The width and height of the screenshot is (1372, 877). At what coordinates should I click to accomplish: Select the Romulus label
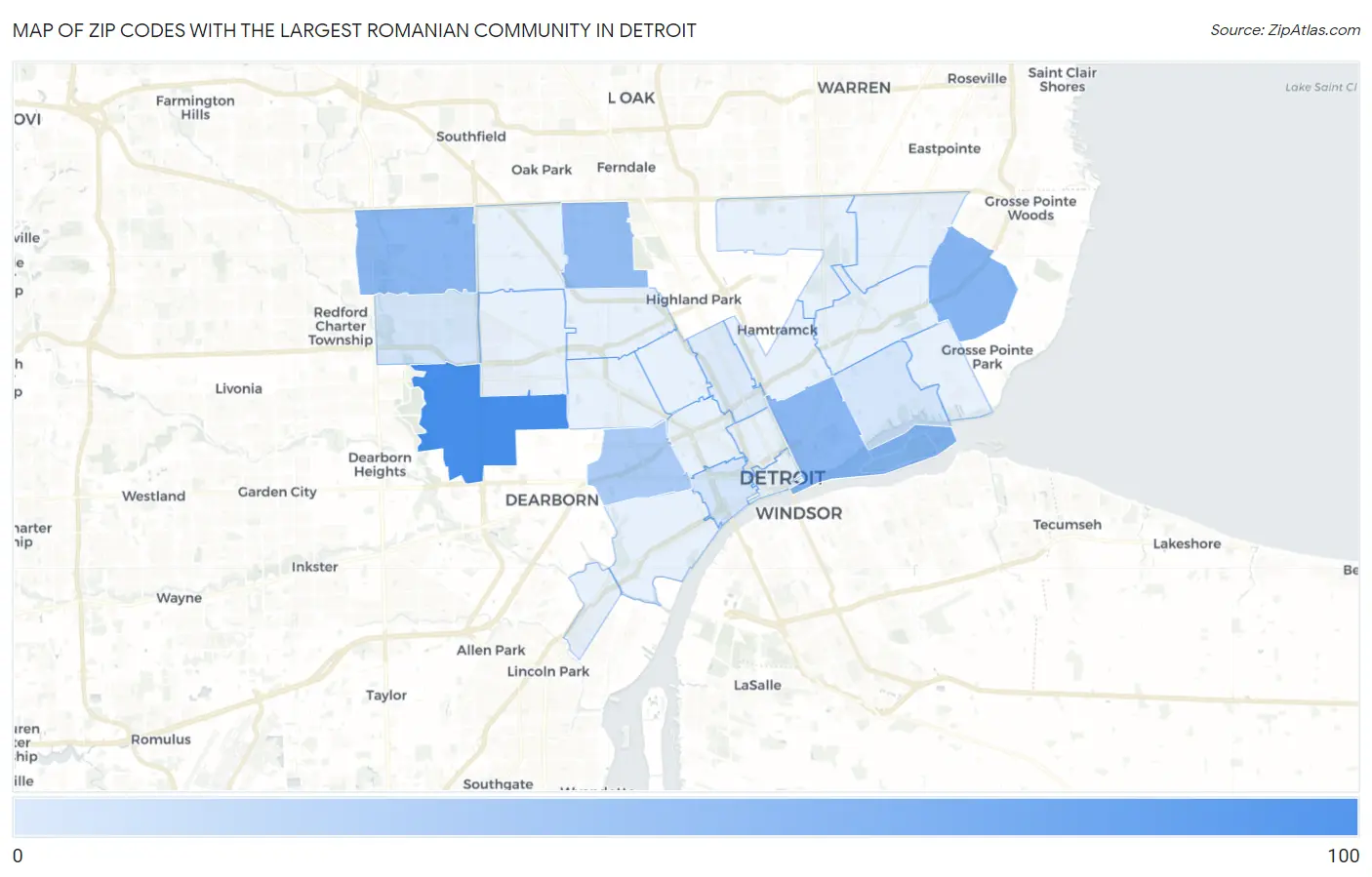pos(161,739)
